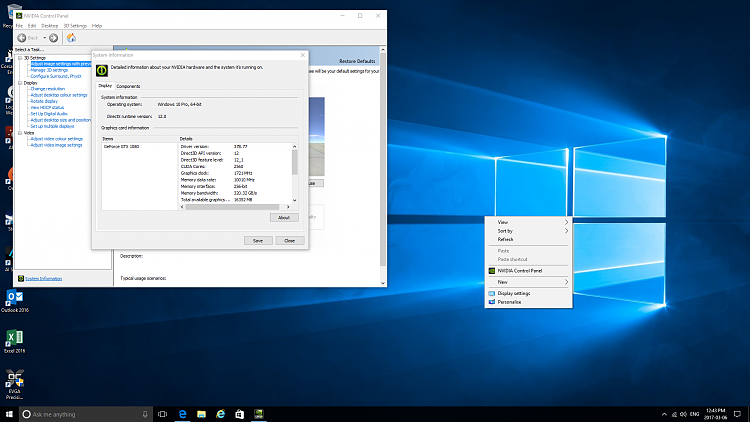Image resolution: width=750 pixels, height=422 pixels.
Task: Click the Display settings monitor icon
Action: pos(492,293)
